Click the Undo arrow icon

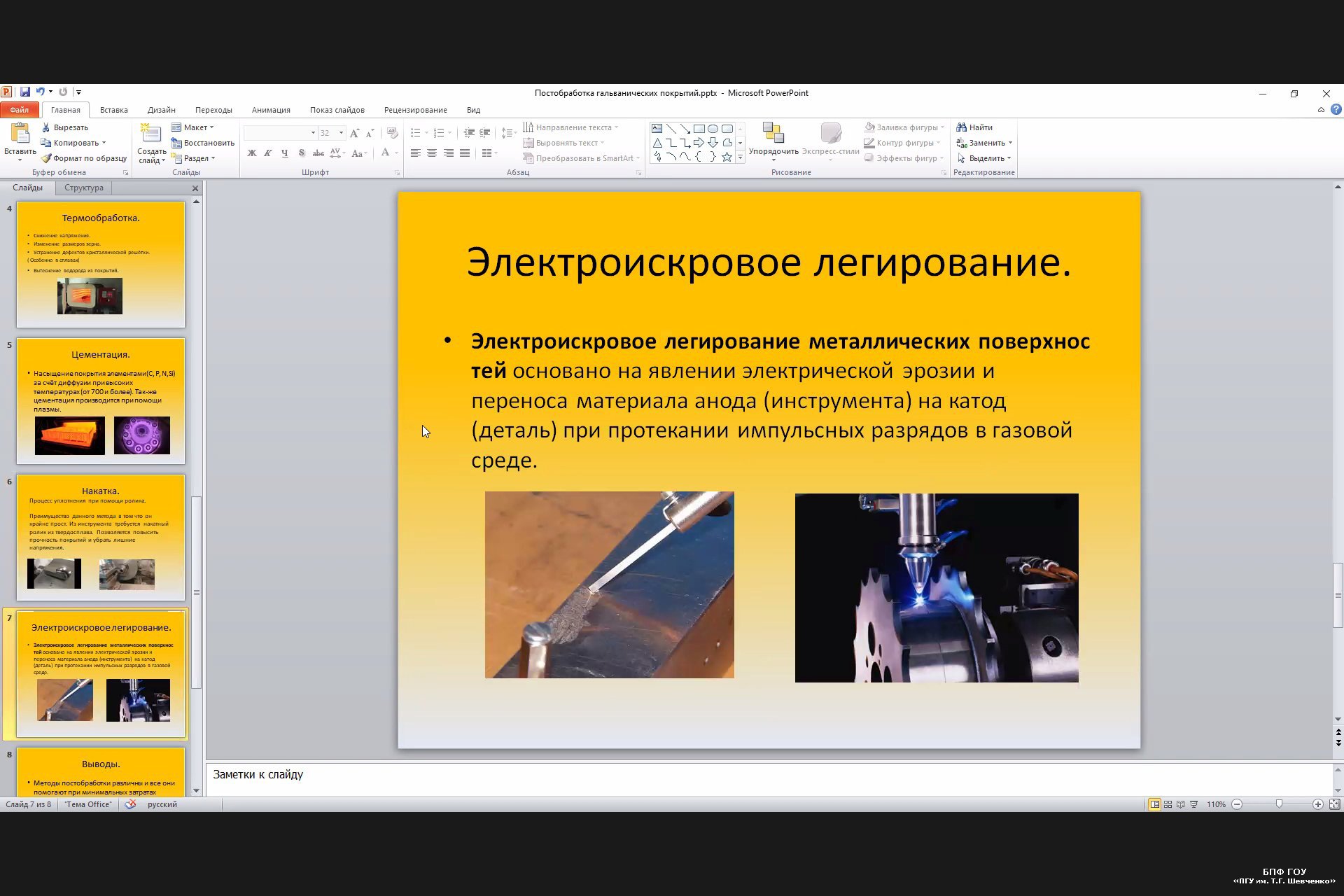coord(40,92)
